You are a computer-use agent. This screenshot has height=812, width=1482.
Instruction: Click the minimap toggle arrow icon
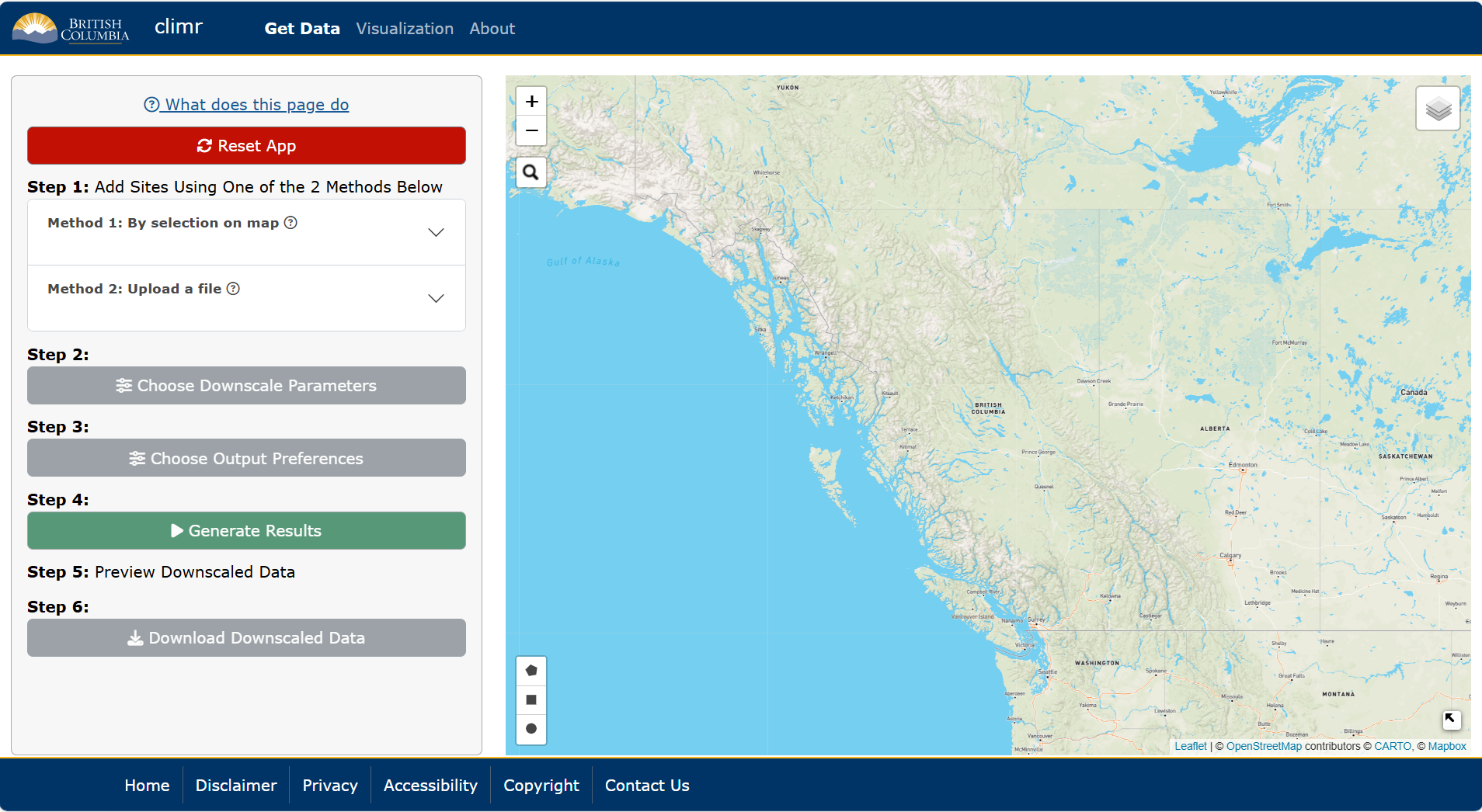[x=1450, y=720]
